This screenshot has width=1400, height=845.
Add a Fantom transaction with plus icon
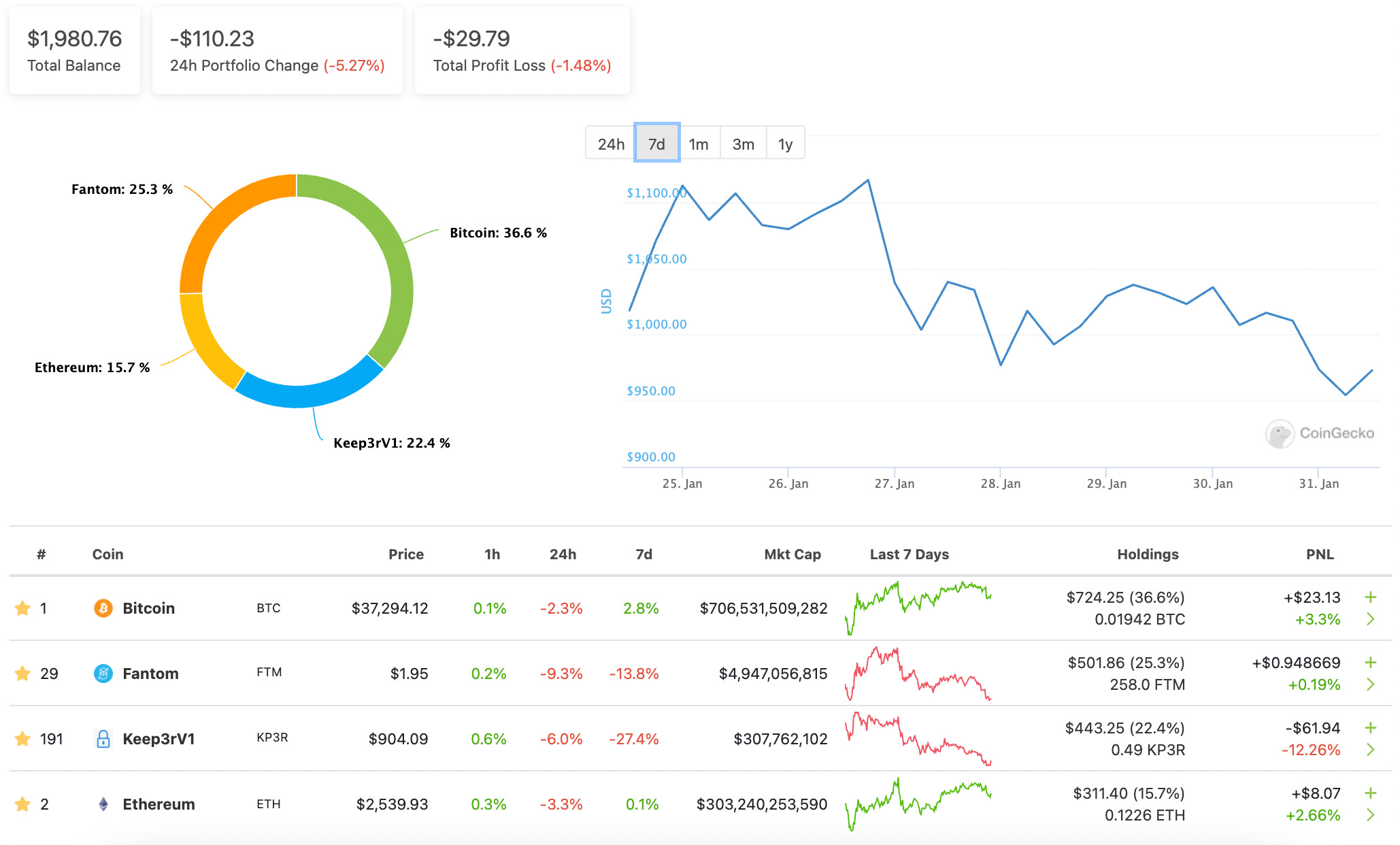pos(1371,663)
